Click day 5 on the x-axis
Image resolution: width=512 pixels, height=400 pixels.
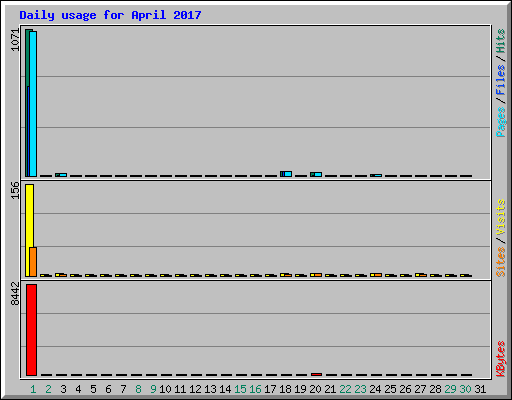93,389
